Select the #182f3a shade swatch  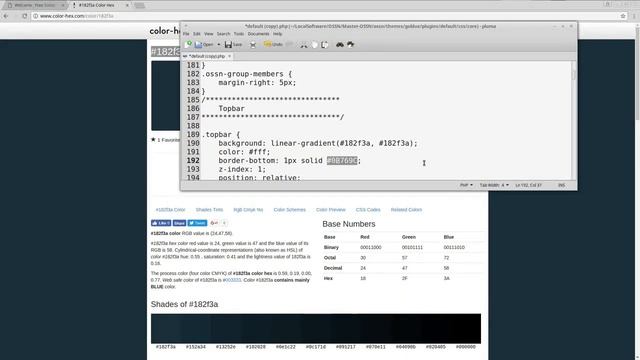166,329
